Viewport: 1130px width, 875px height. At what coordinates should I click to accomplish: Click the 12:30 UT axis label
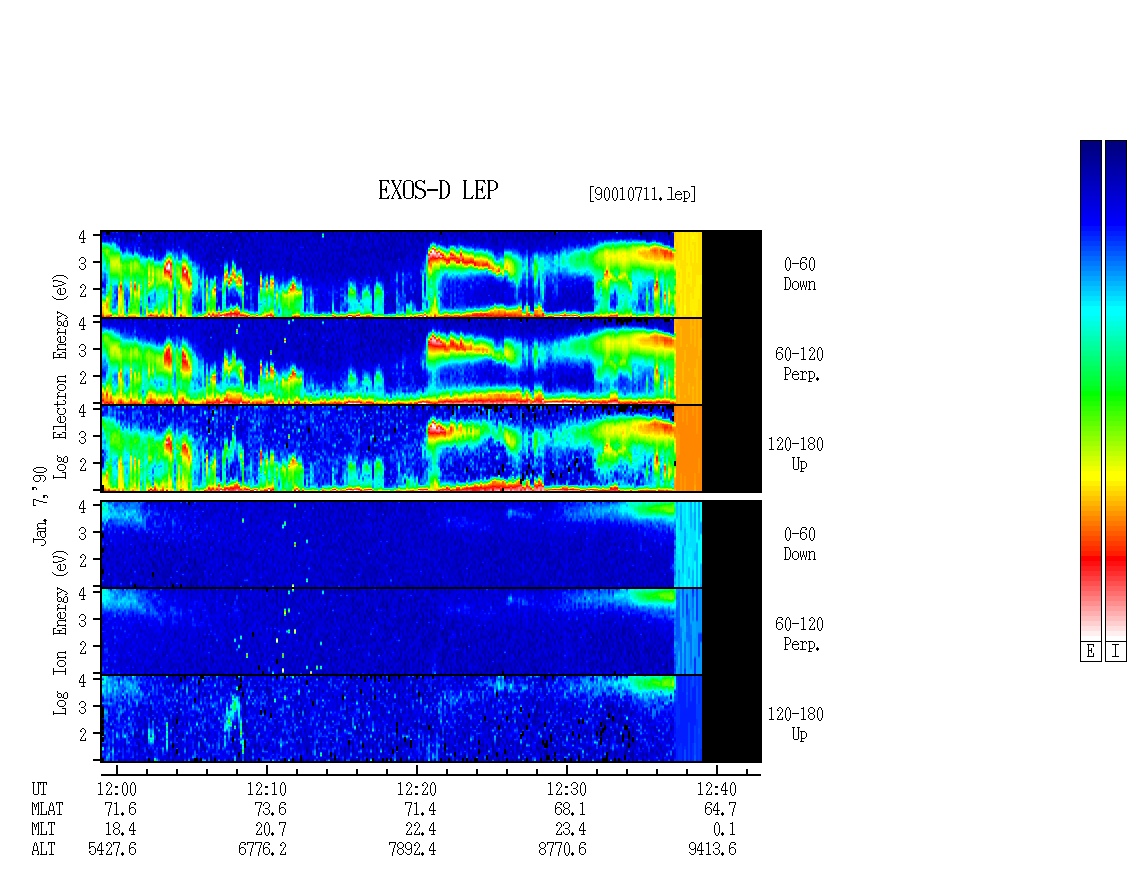pos(566,789)
